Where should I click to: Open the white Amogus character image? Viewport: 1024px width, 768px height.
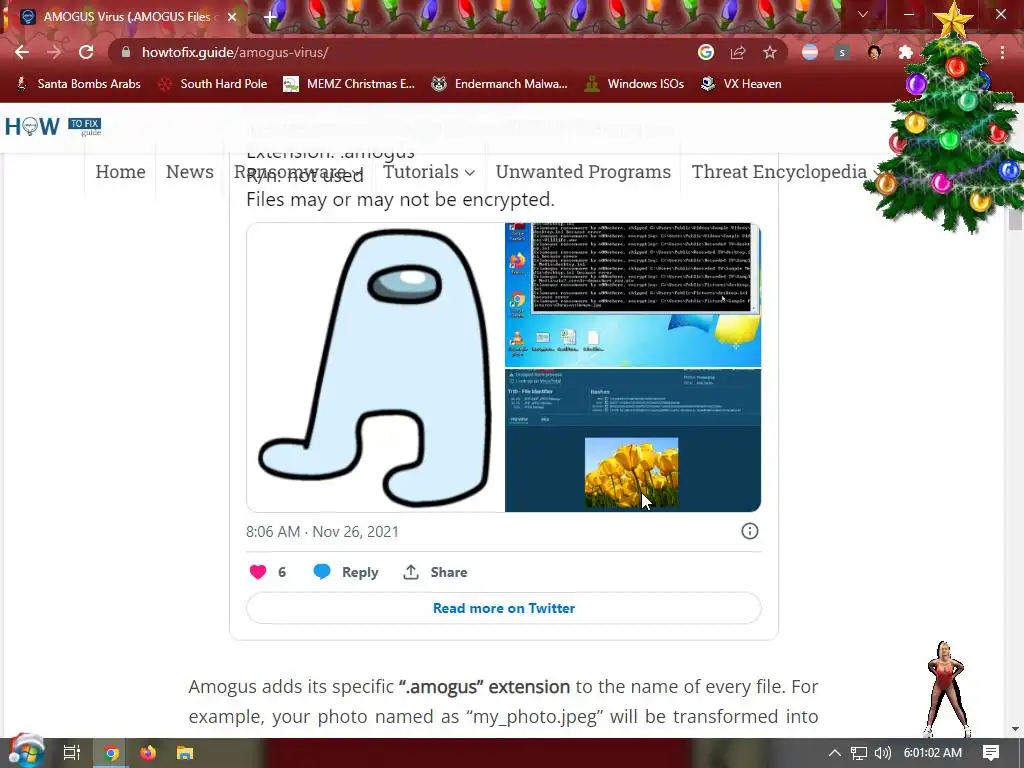[x=376, y=368]
